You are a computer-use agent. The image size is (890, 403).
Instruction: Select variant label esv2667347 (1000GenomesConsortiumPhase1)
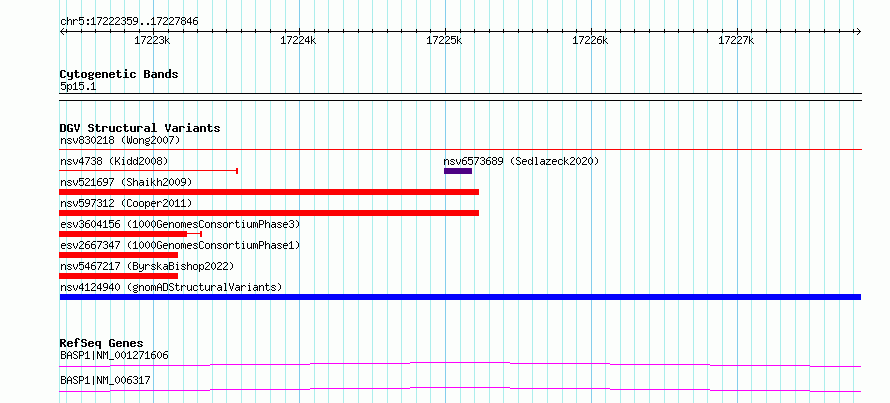180,245
